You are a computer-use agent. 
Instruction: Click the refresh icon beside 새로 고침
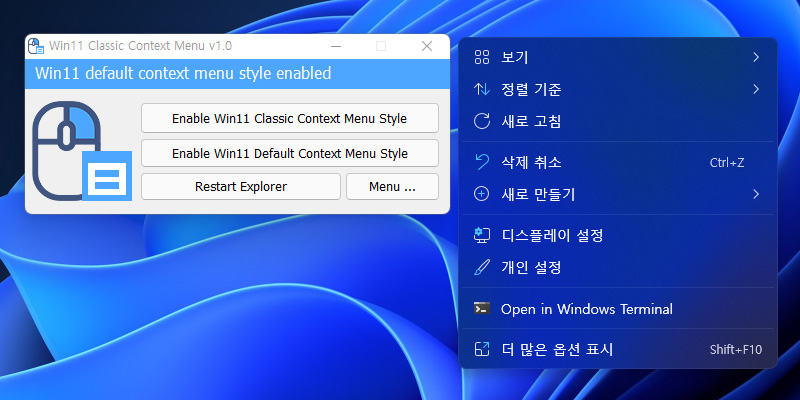tap(482, 121)
